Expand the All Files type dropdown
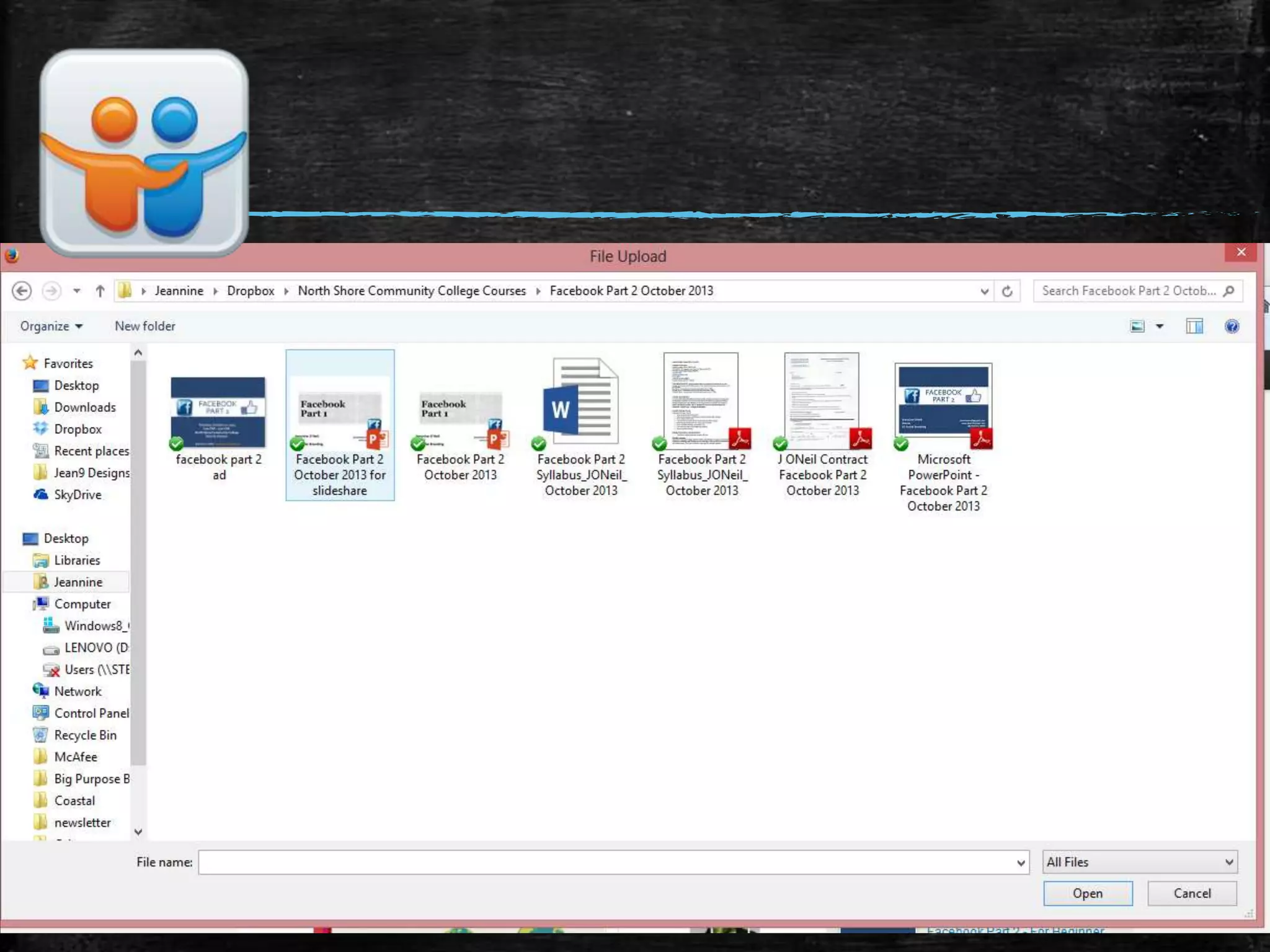The image size is (1270, 952). (x=1140, y=862)
